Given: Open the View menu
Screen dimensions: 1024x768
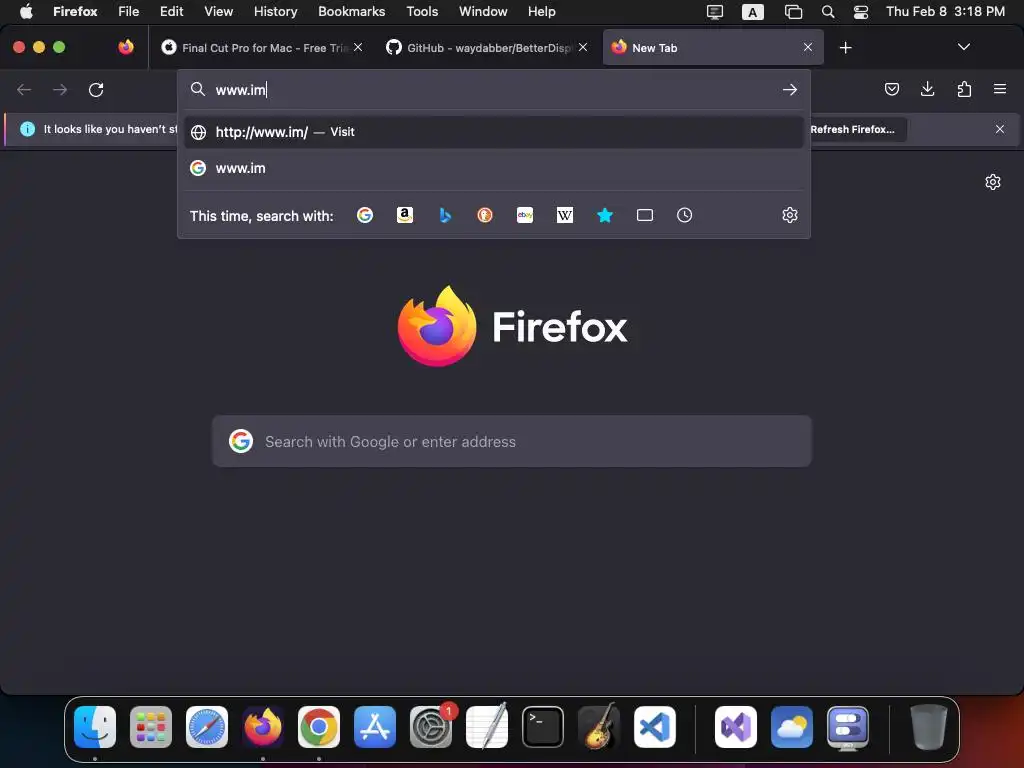Looking at the screenshot, I should [x=218, y=11].
